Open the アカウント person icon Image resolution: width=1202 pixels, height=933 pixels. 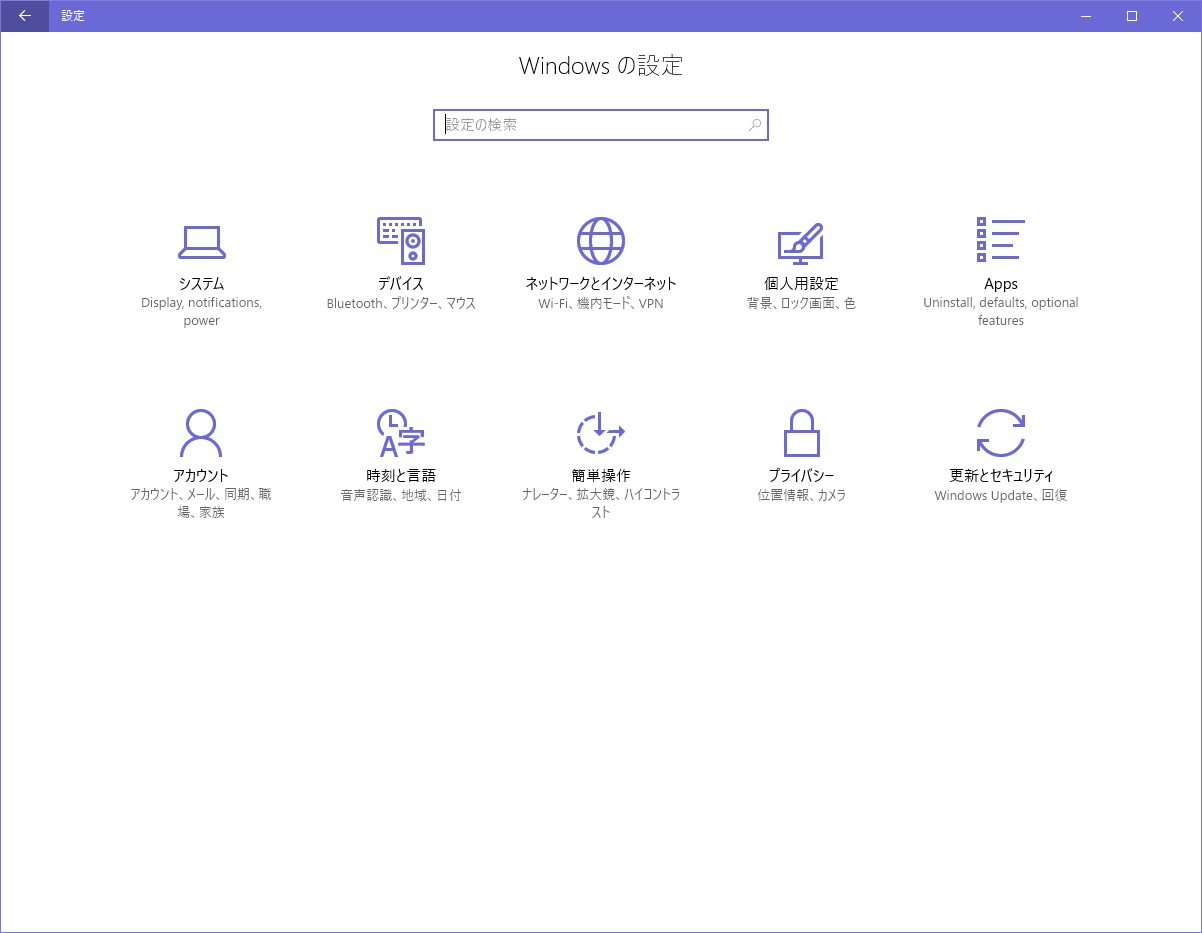201,432
